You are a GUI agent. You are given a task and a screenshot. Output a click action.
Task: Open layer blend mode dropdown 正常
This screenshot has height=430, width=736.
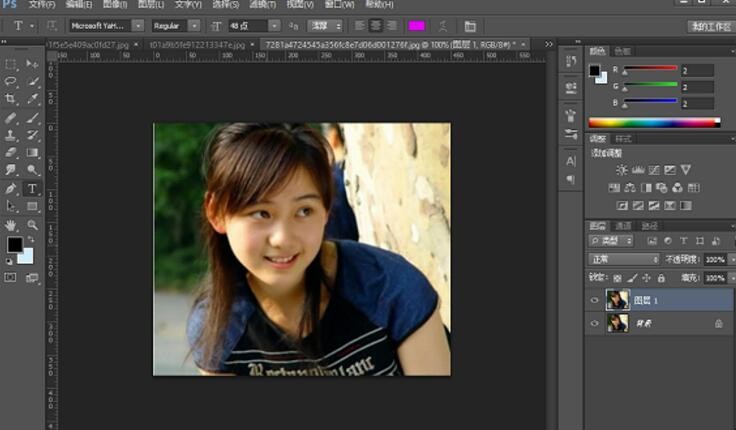coord(624,259)
